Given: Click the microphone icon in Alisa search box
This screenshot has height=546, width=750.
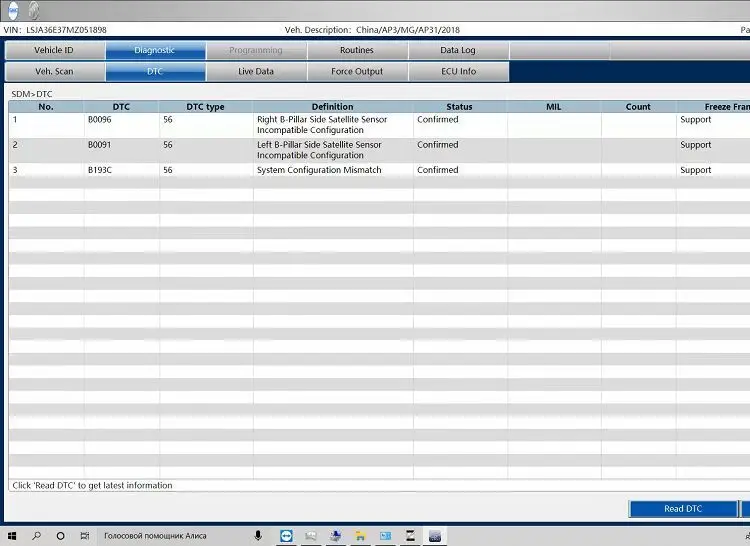Looking at the screenshot, I should click(258, 536).
